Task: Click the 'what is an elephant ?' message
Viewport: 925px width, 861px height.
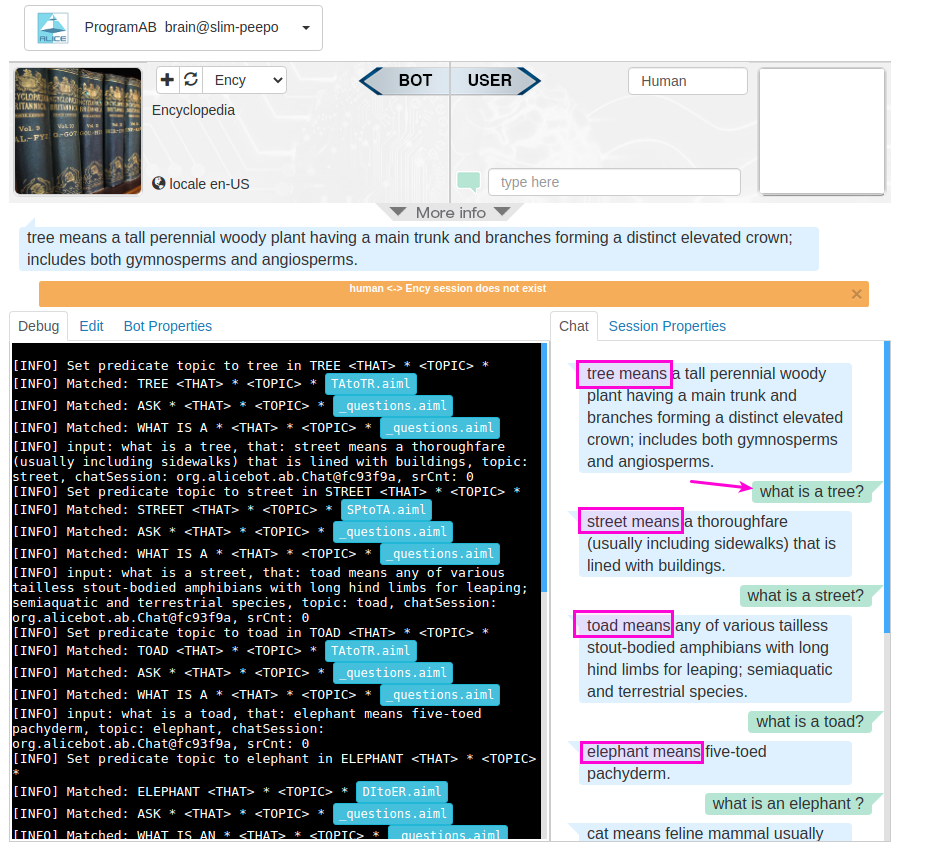Action: click(788, 803)
